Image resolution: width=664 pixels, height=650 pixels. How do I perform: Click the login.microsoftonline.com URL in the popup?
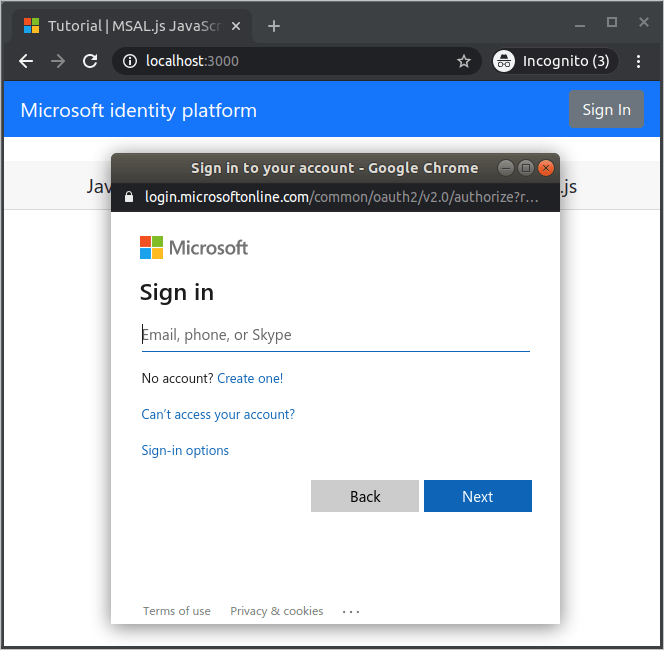coord(341,197)
